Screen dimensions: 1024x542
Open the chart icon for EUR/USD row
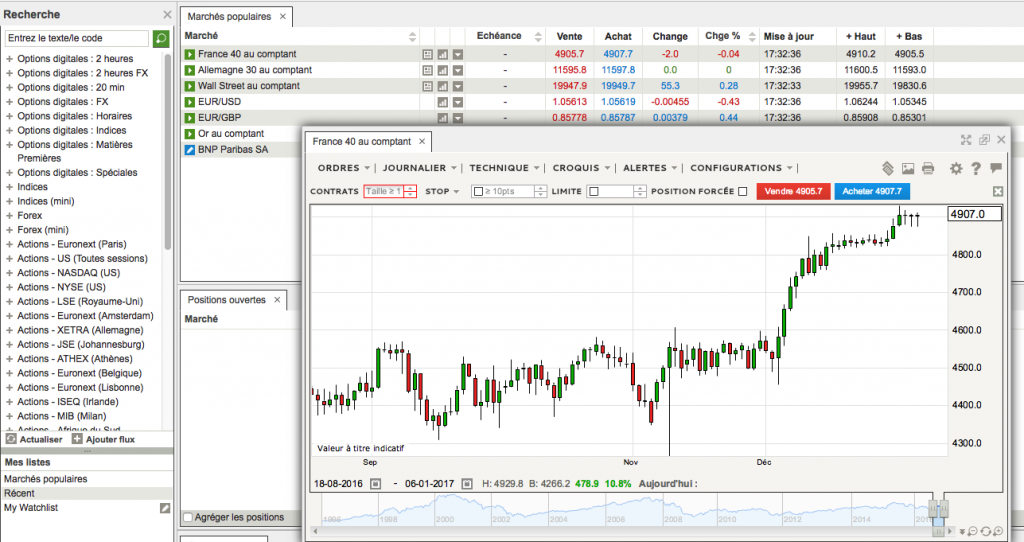pyautogui.click(x=442, y=102)
